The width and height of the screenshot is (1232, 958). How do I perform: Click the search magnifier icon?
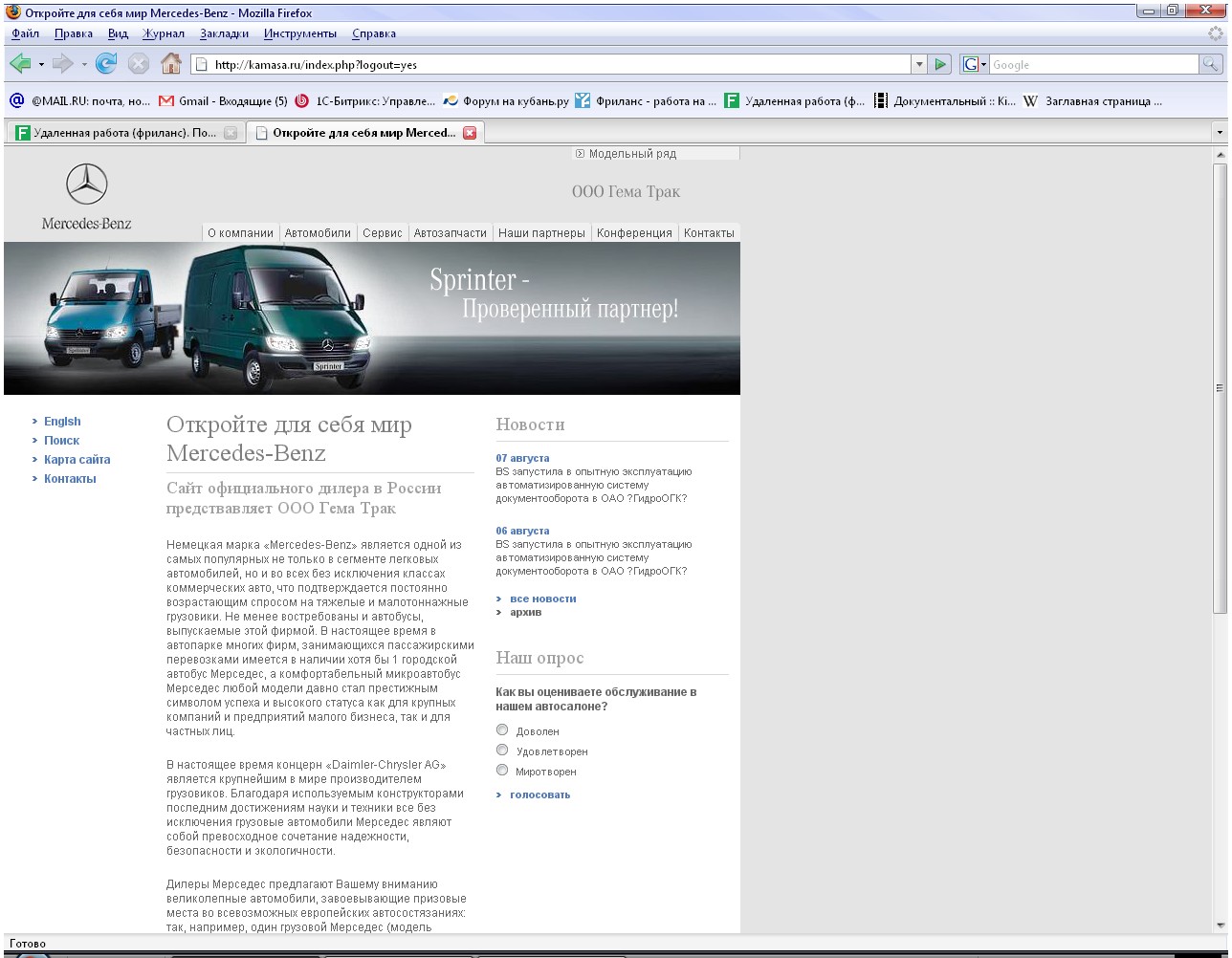click(1211, 64)
